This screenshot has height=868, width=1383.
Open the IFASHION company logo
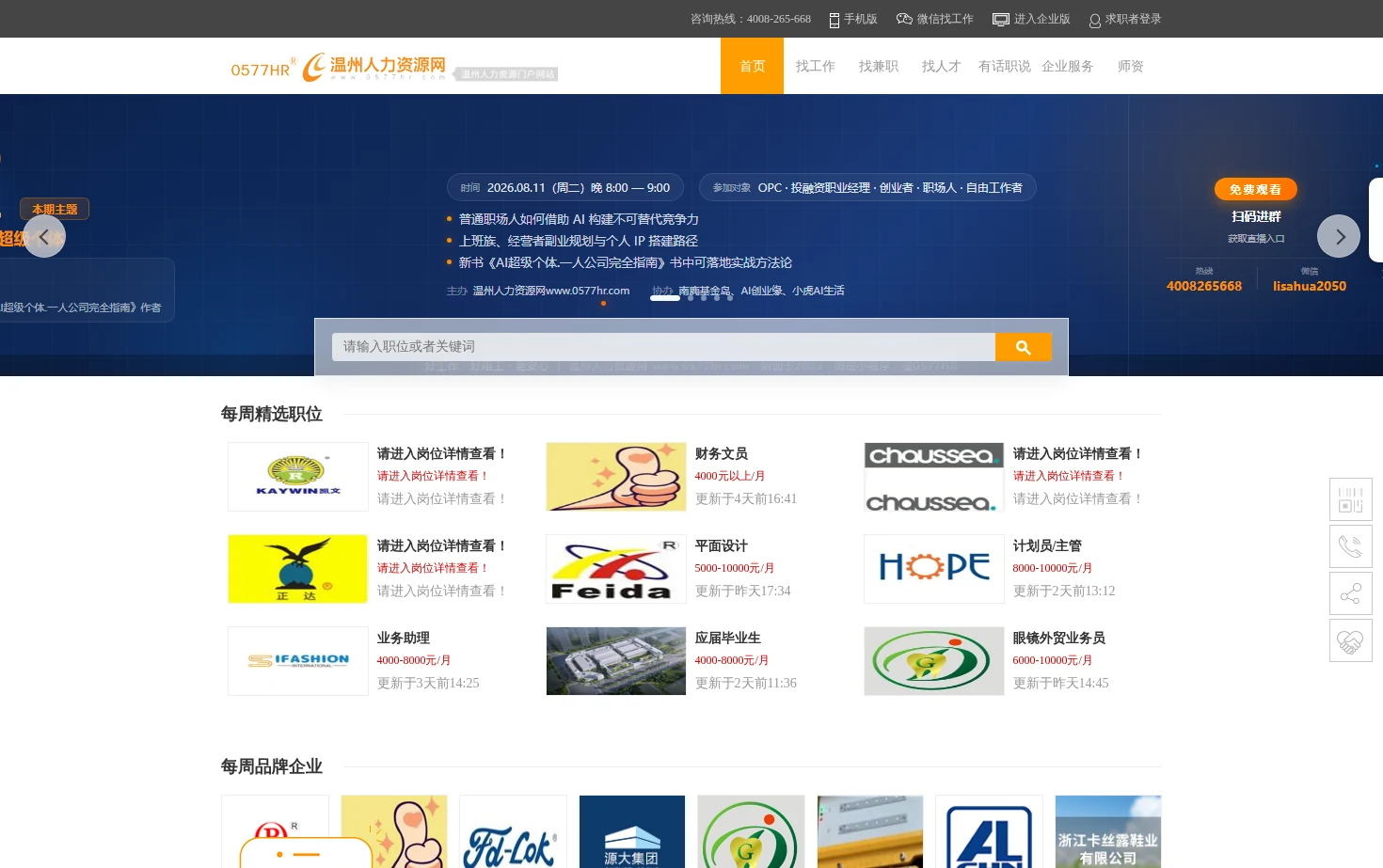point(298,661)
